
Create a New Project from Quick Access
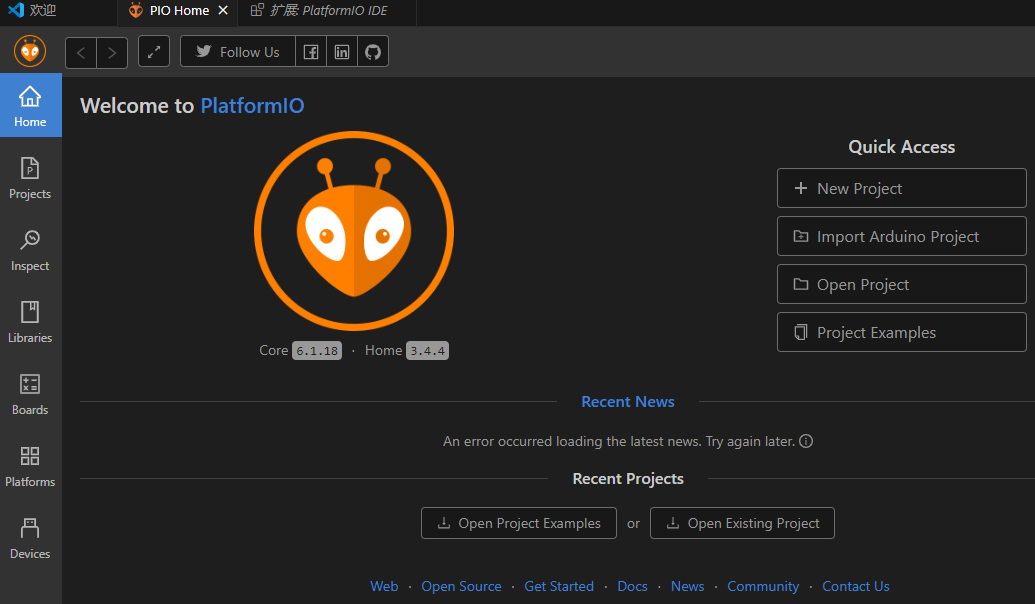coord(902,188)
